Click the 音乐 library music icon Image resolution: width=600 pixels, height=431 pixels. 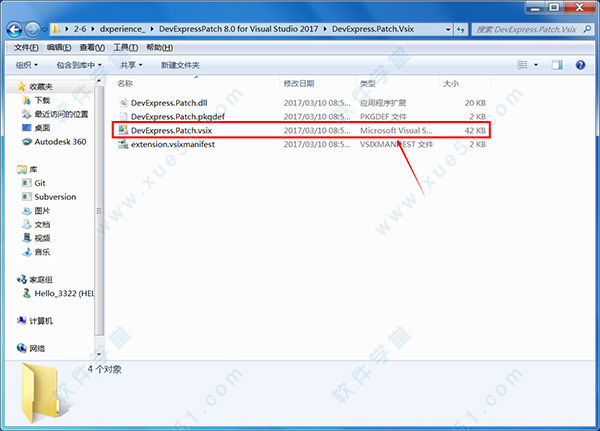pos(27,252)
